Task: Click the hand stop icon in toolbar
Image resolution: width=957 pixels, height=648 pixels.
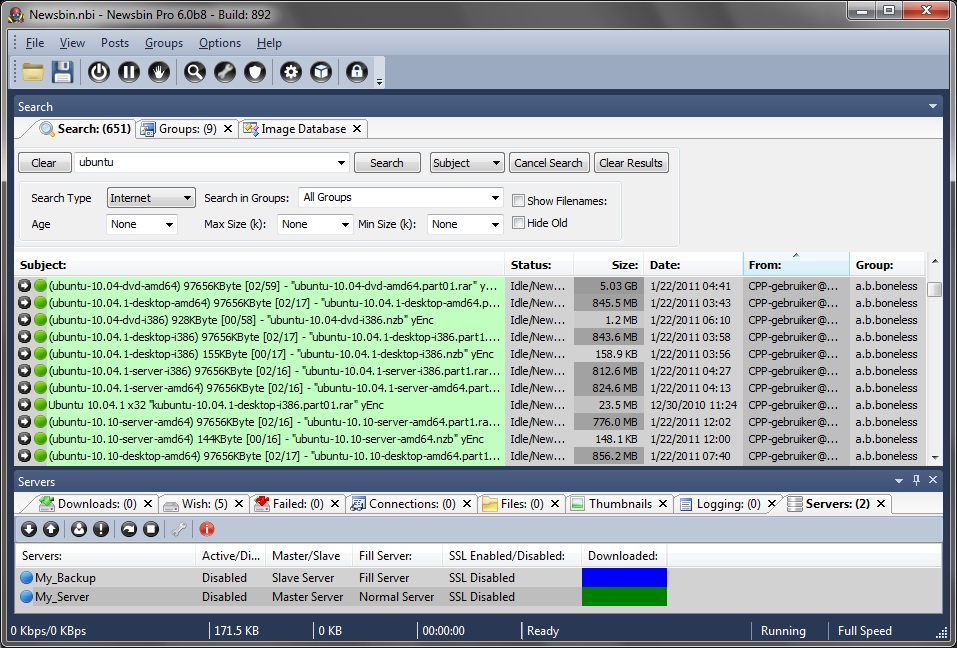Action: pos(158,72)
